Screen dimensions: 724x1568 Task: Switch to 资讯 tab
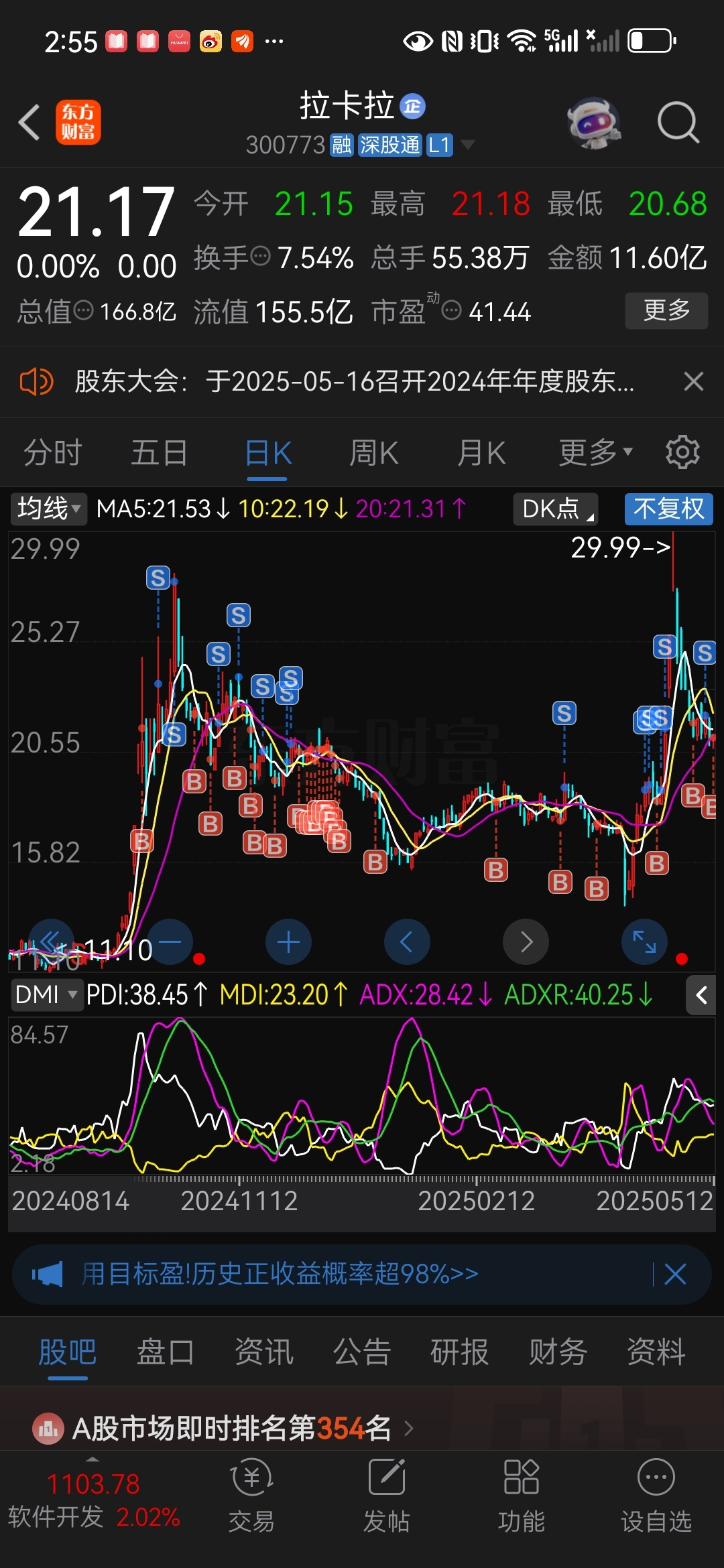tap(264, 1351)
